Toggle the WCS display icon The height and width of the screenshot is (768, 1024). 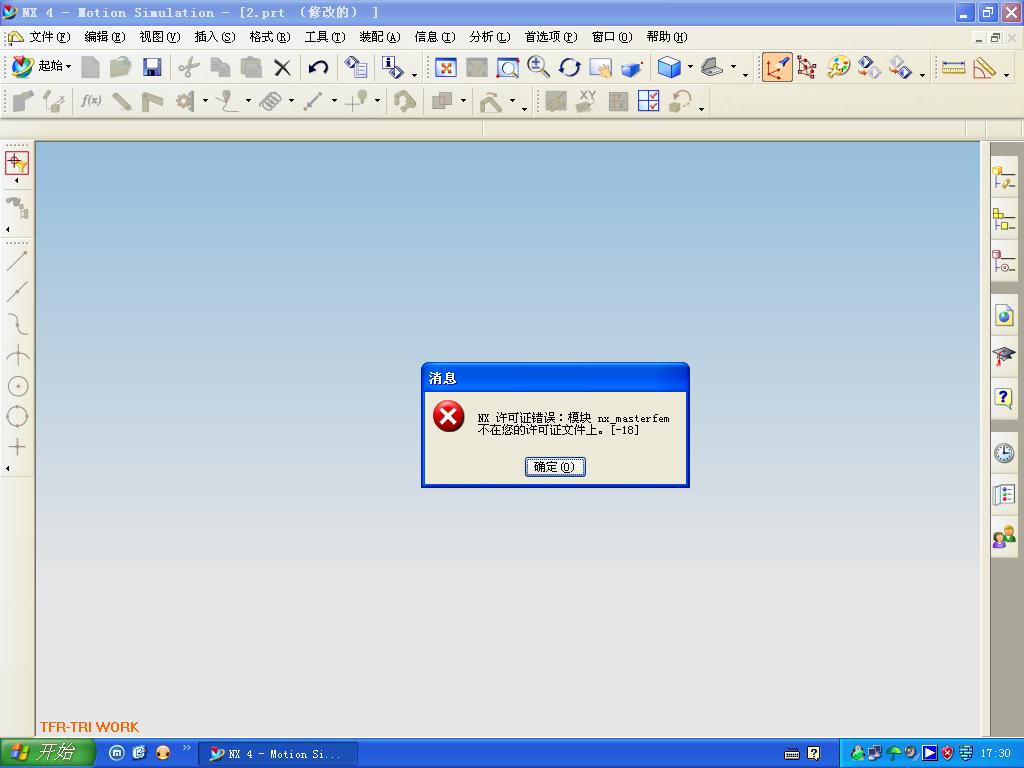777,67
